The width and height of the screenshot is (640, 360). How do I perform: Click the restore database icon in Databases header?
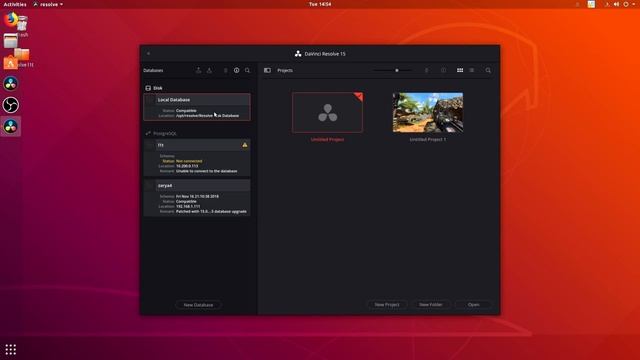click(x=209, y=70)
